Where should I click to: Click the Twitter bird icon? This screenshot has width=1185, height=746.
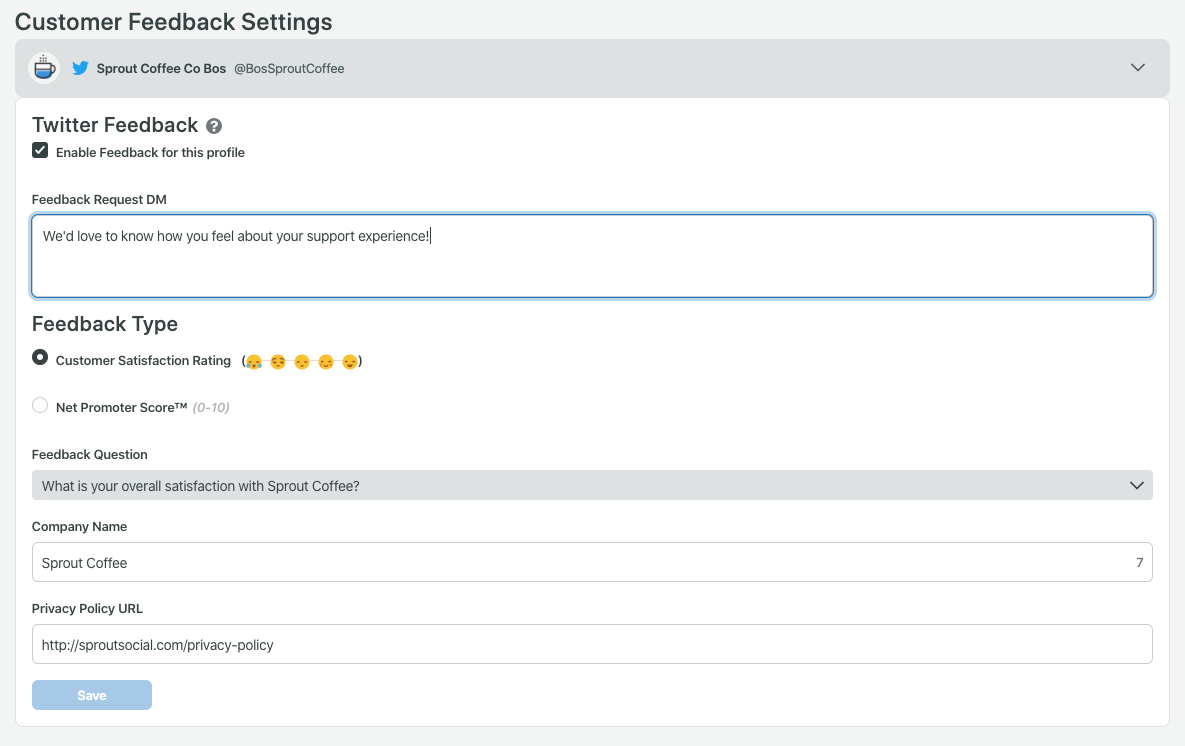click(x=80, y=68)
